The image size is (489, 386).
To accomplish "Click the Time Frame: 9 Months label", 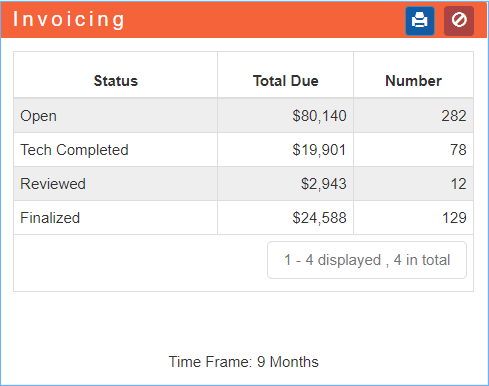I will pos(244,362).
